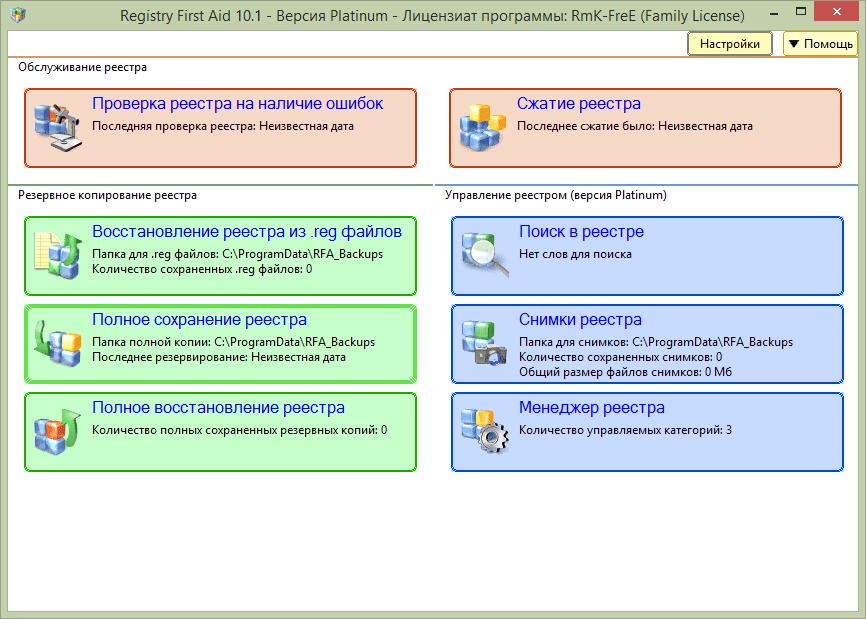Open Полное сохранение реестра link
Viewport: 866px width, 619px height.
199,319
